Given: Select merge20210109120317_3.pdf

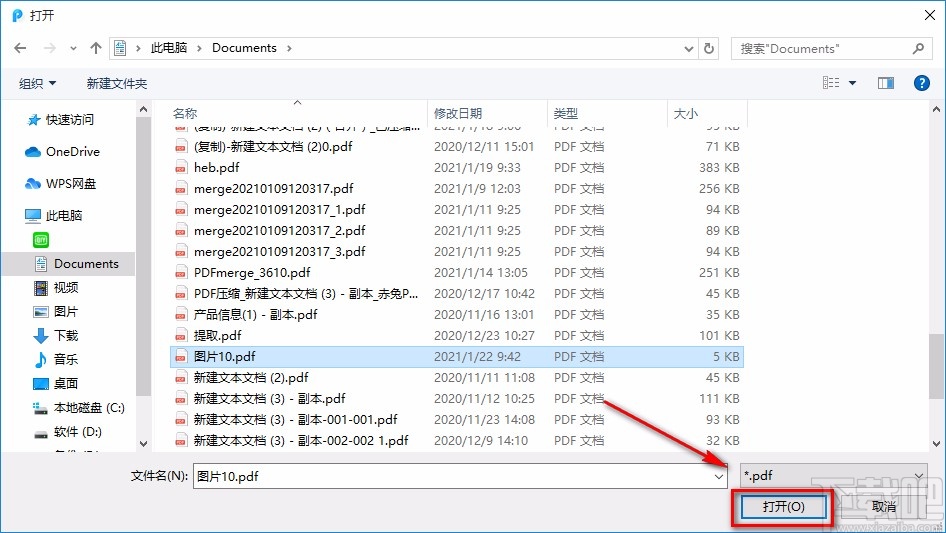Looking at the screenshot, I should (x=457, y=252).
